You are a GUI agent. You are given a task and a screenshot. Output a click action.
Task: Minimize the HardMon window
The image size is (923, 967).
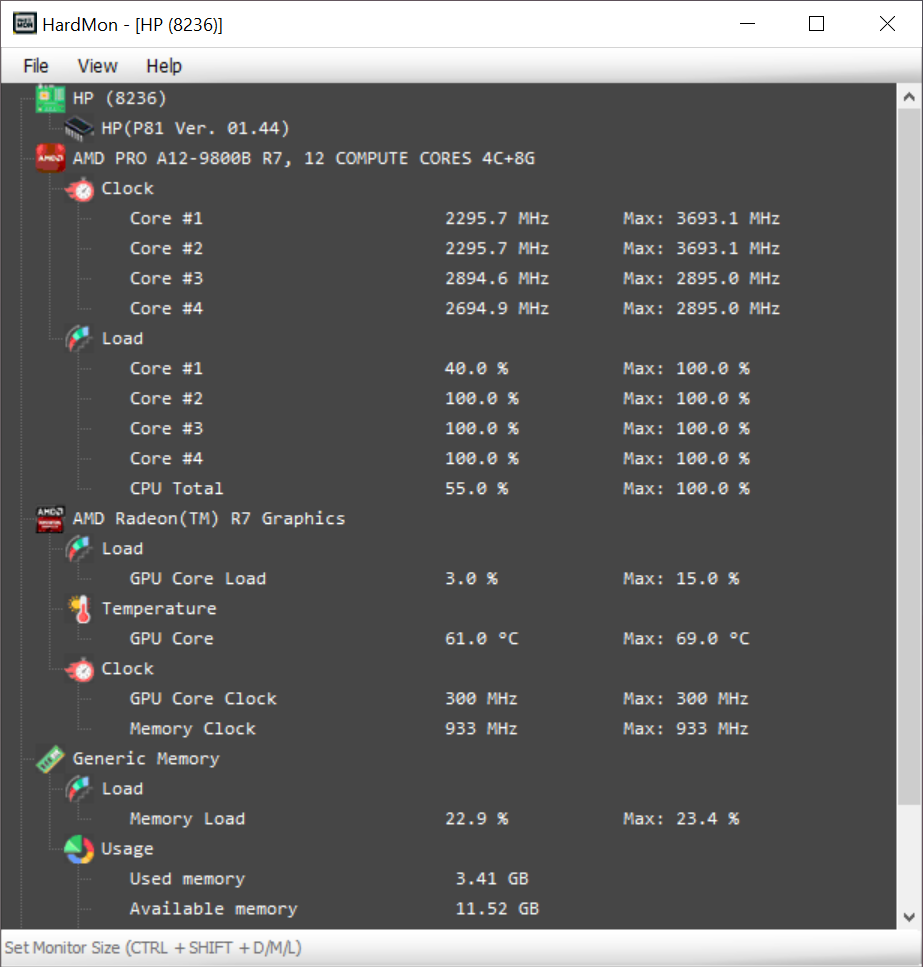click(747, 24)
